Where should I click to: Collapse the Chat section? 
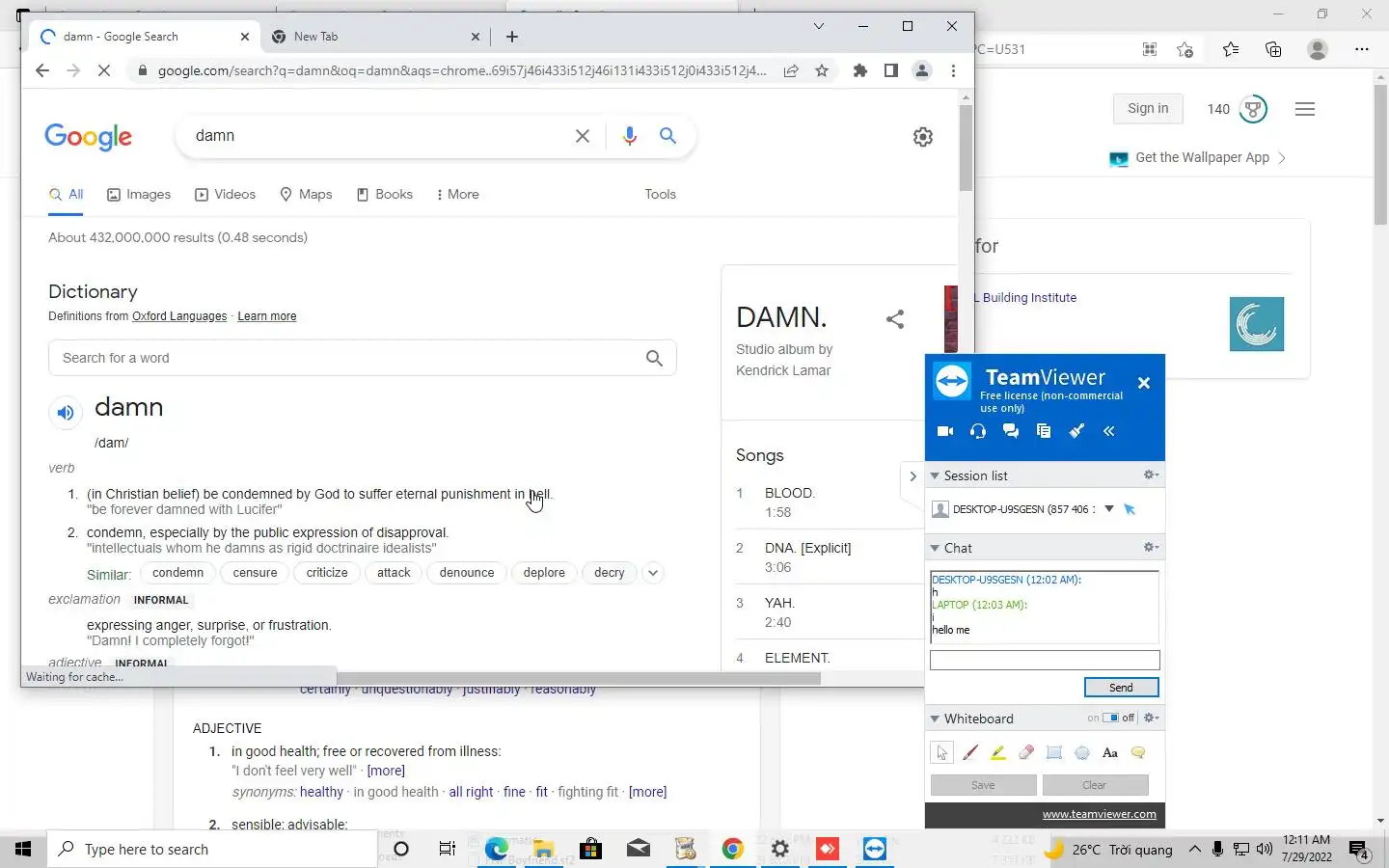[x=935, y=548]
